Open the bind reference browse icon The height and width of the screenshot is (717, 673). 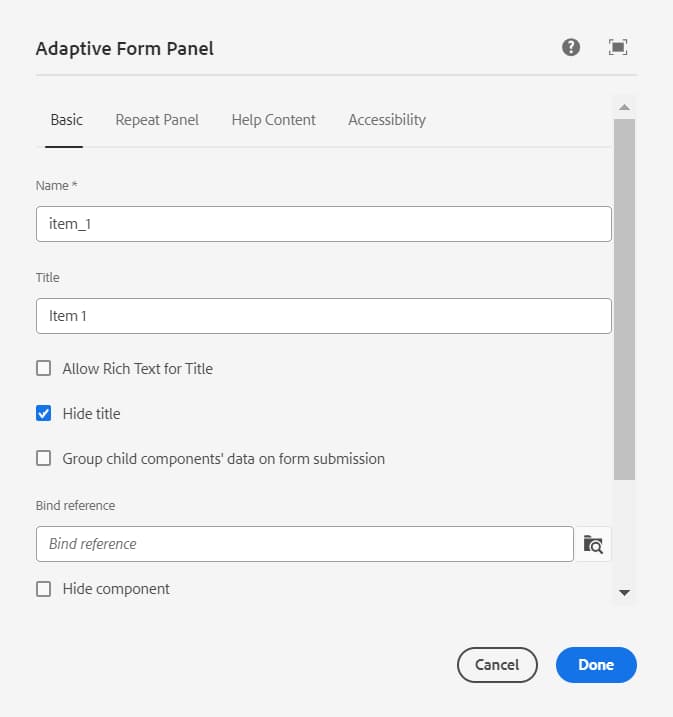pos(594,544)
